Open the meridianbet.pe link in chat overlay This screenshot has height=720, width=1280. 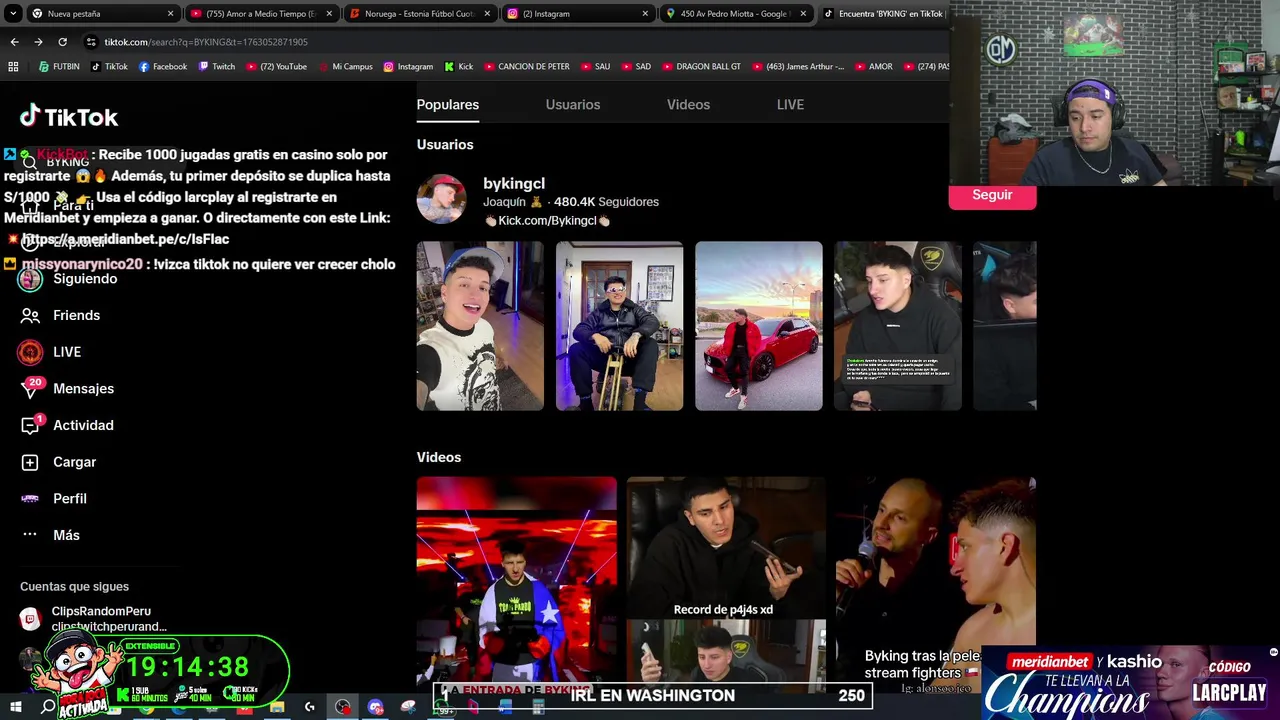tap(126, 240)
